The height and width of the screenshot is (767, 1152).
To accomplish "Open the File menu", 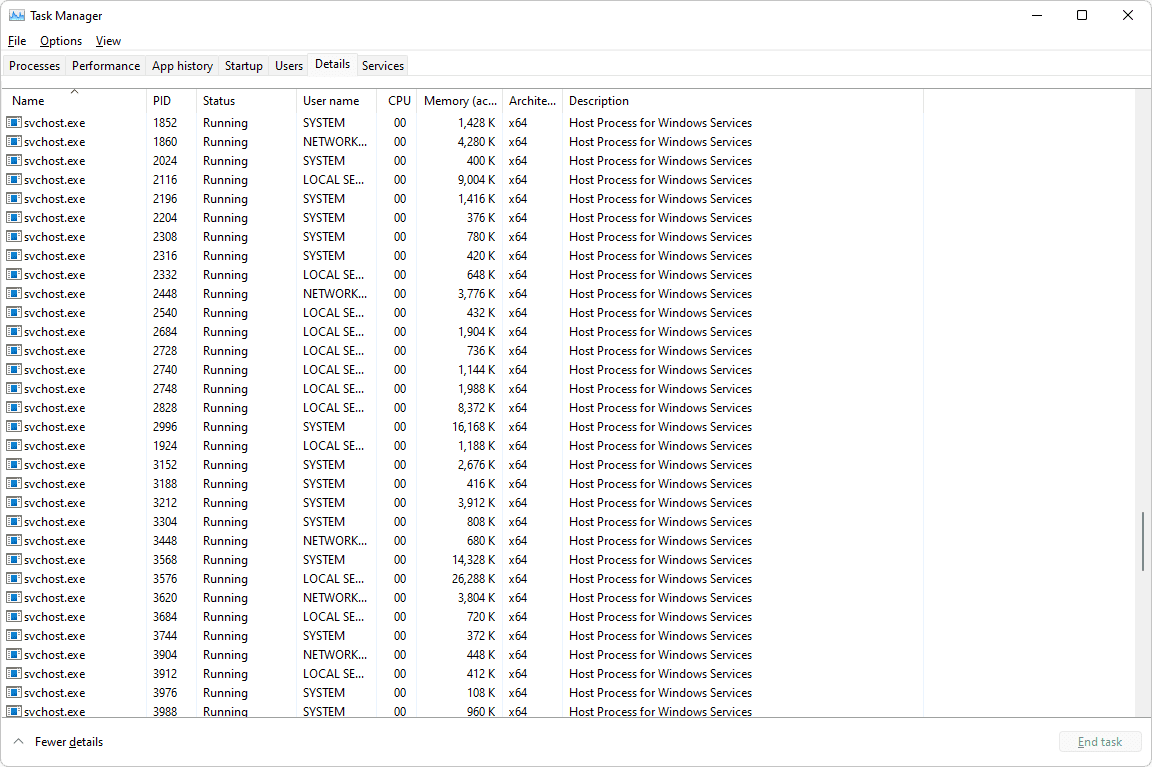I will [x=17, y=41].
